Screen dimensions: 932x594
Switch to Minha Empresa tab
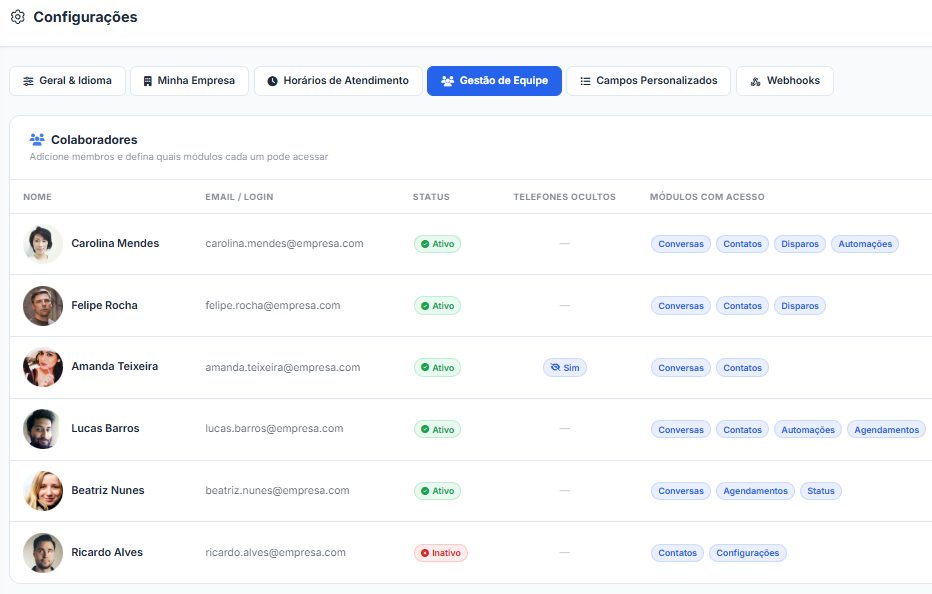point(189,81)
